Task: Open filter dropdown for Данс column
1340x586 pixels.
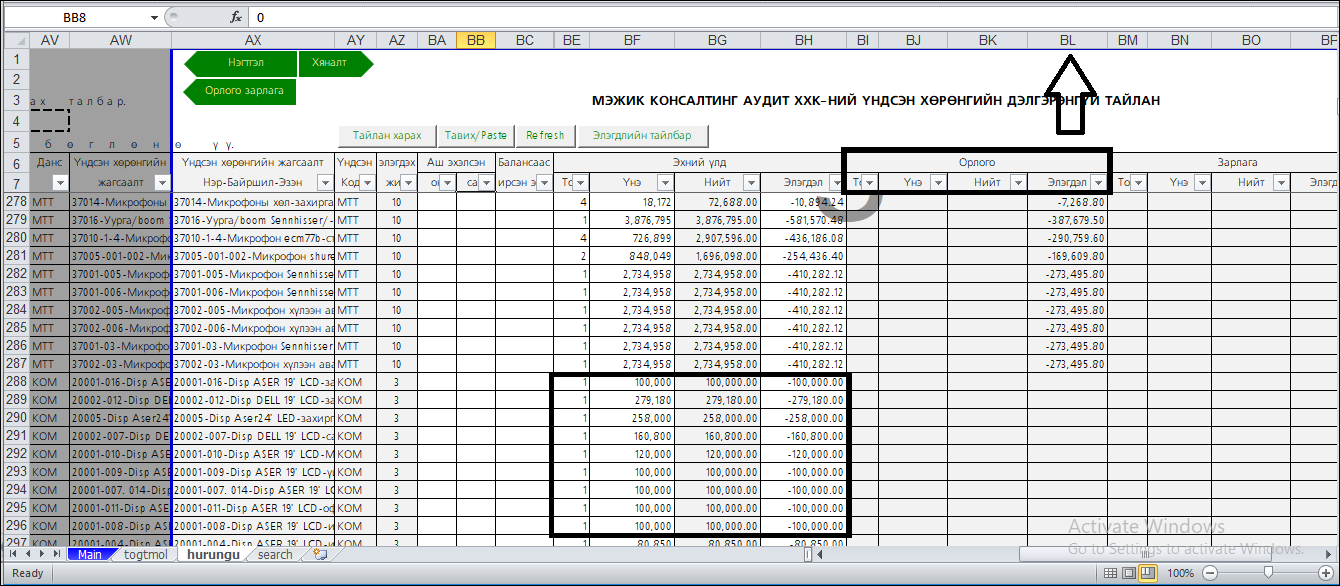Action: [x=59, y=183]
